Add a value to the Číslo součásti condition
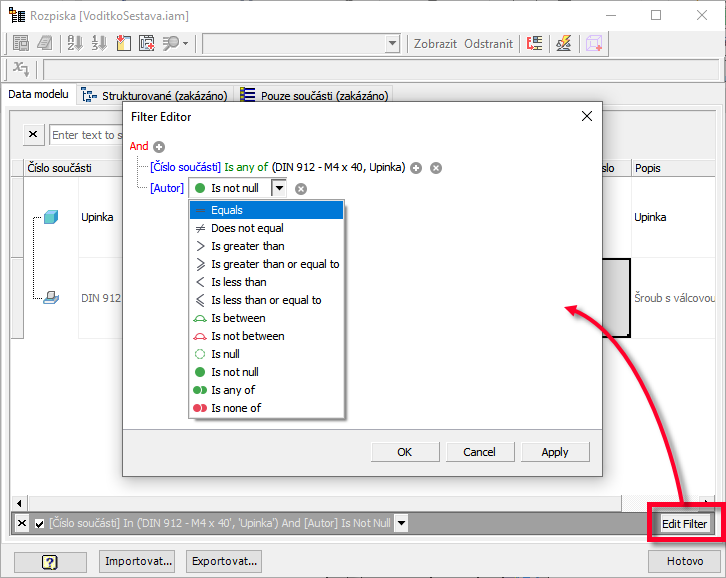Screen dimensions: 726x578 pyautogui.click(x=417, y=168)
